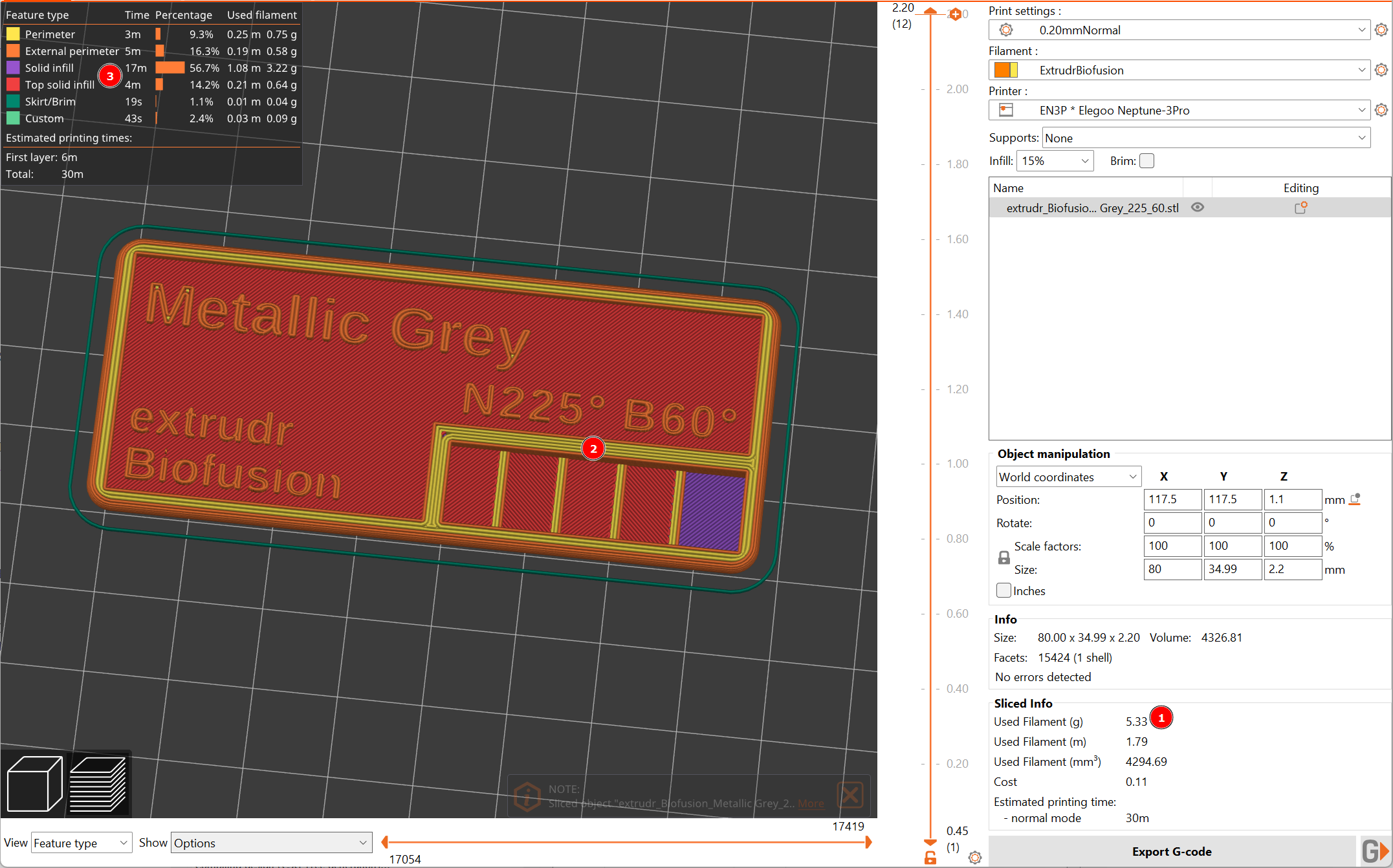Toggle visibility of extrudr_Biofusio Grey stl
The image size is (1393, 868).
(x=1197, y=208)
